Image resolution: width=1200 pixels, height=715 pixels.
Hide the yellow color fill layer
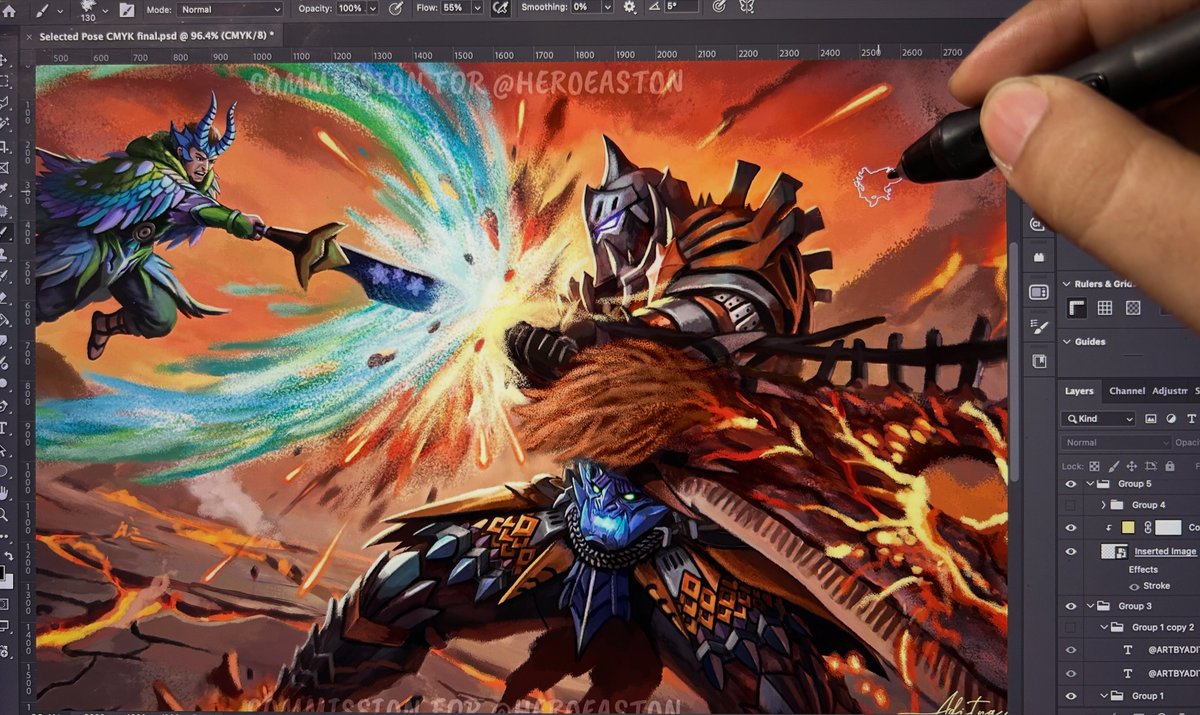pos(1071,528)
